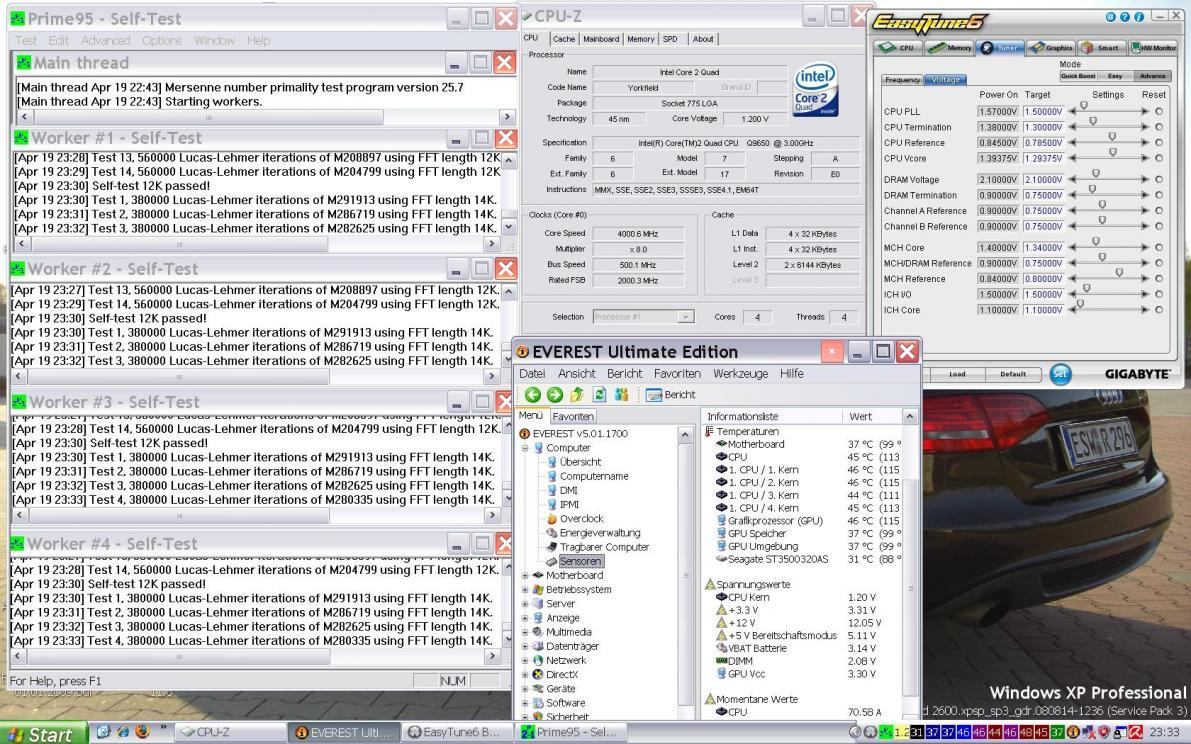Open the Prime95 Advanced menu
The height and width of the screenshot is (744, 1191).
(105, 40)
